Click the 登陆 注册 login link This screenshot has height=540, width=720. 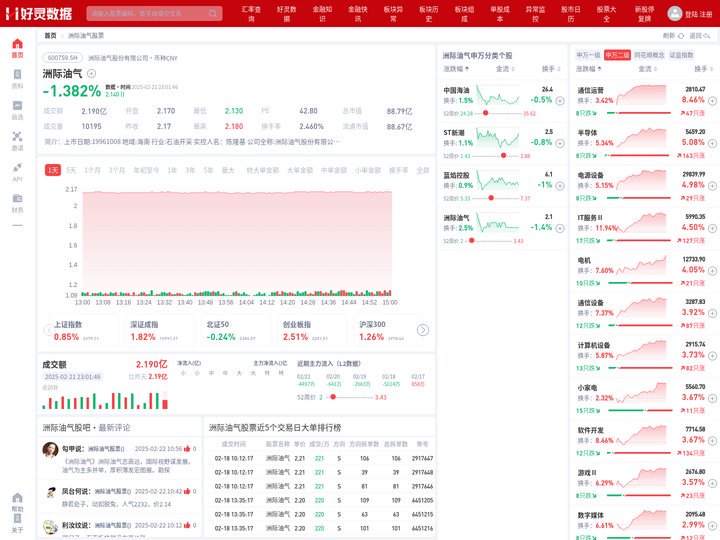[698, 14]
